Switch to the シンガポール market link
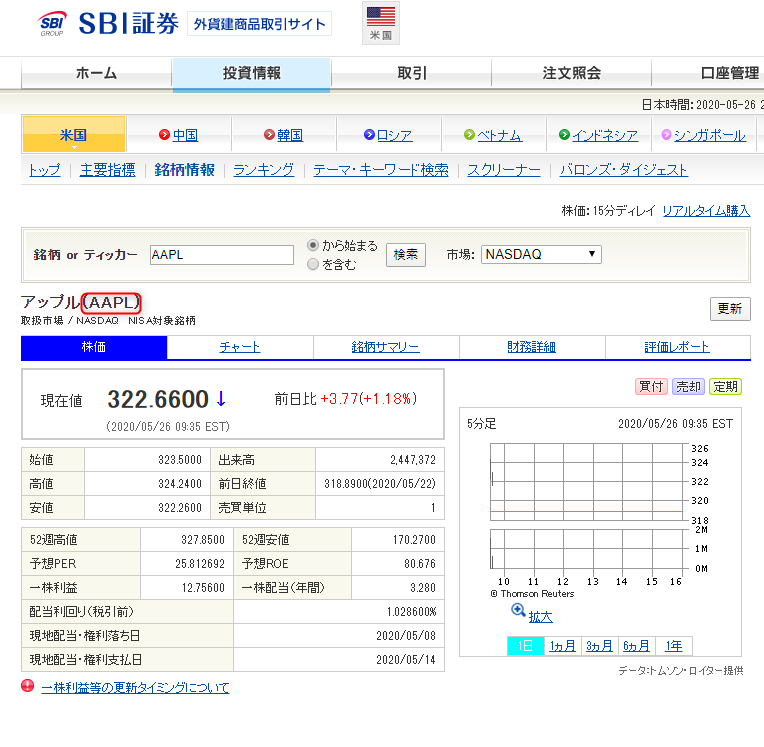 pos(709,135)
